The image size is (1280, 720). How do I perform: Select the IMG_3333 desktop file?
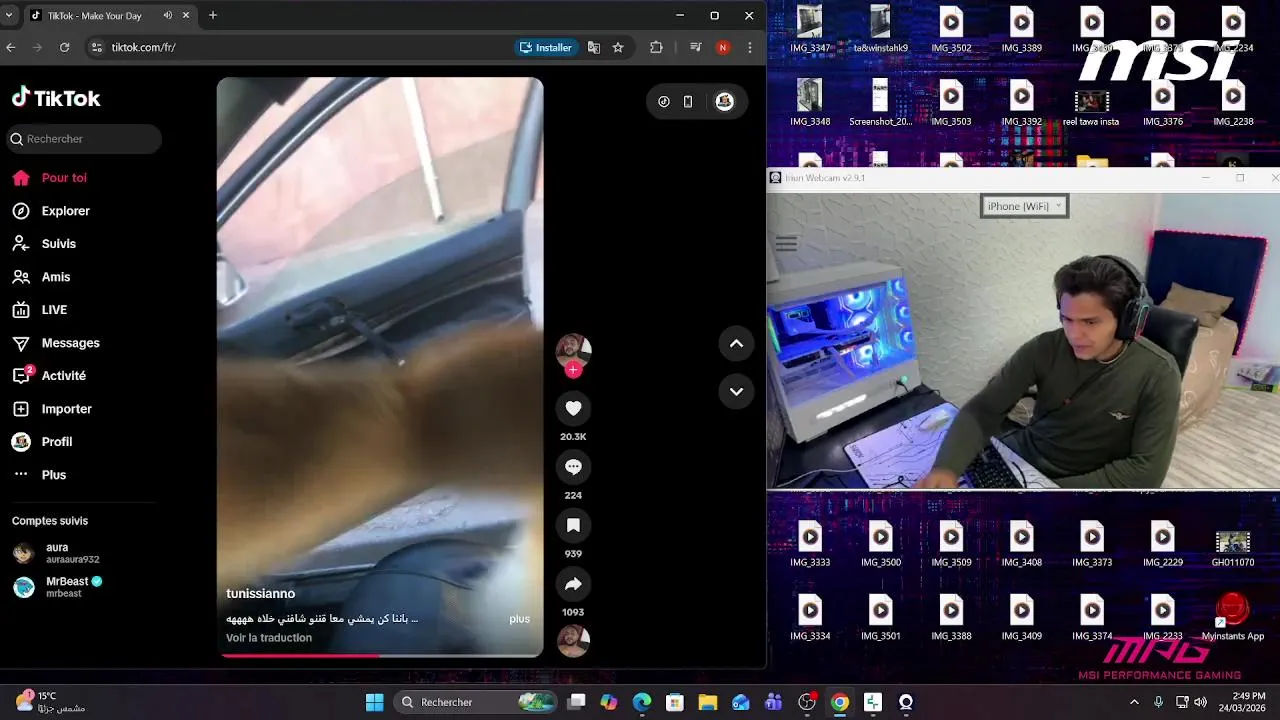point(810,545)
